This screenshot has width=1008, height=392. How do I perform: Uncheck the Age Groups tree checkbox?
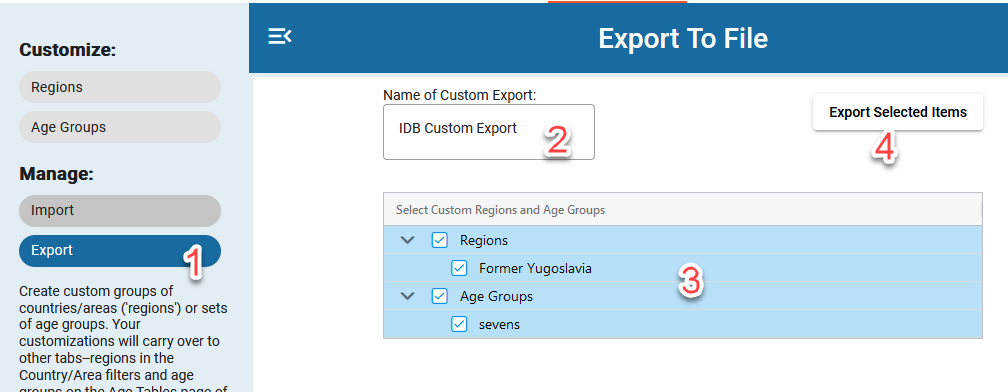tap(439, 296)
